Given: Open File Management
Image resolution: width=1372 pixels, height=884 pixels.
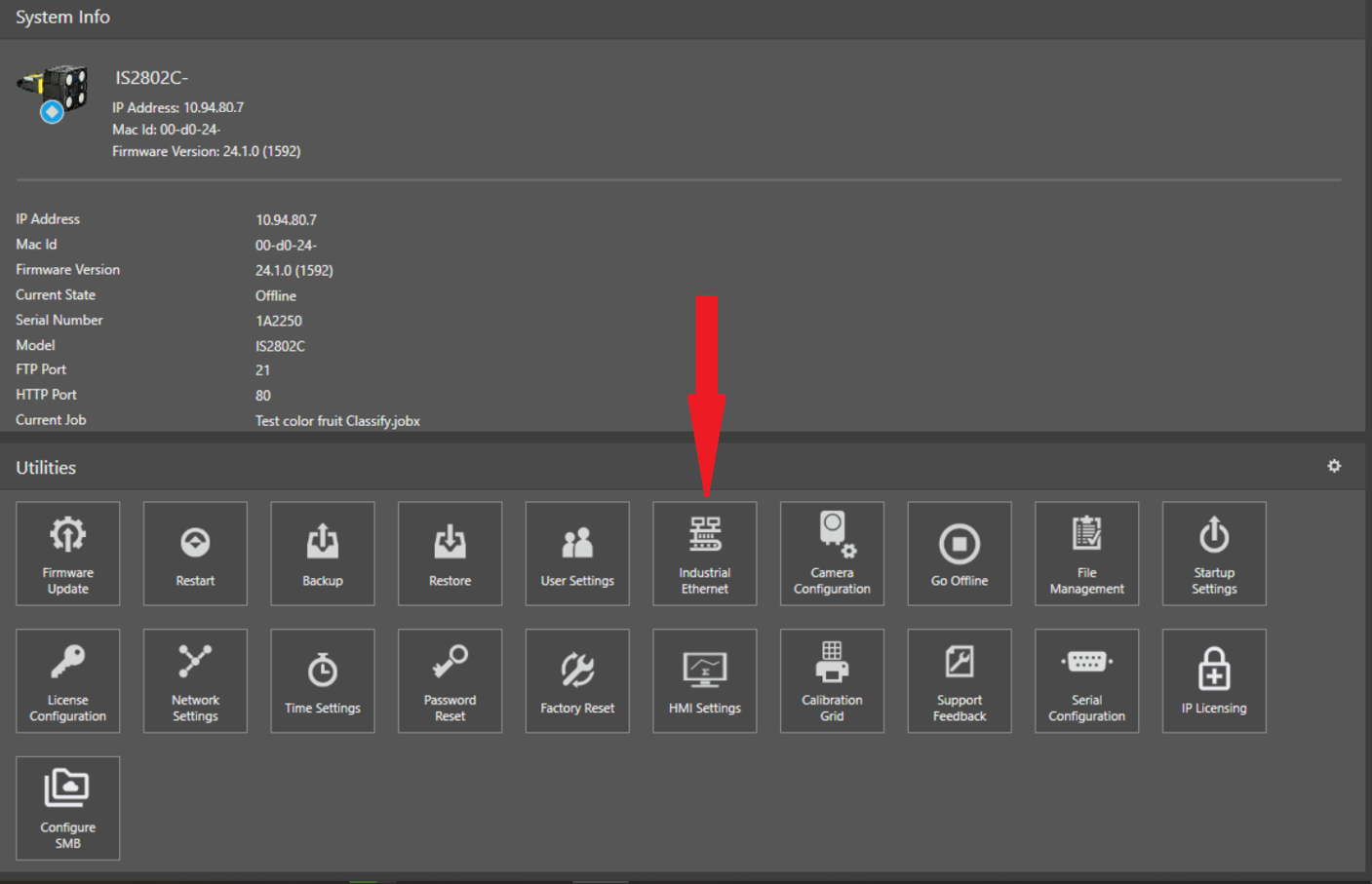Looking at the screenshot, I should click(1086, 554).
